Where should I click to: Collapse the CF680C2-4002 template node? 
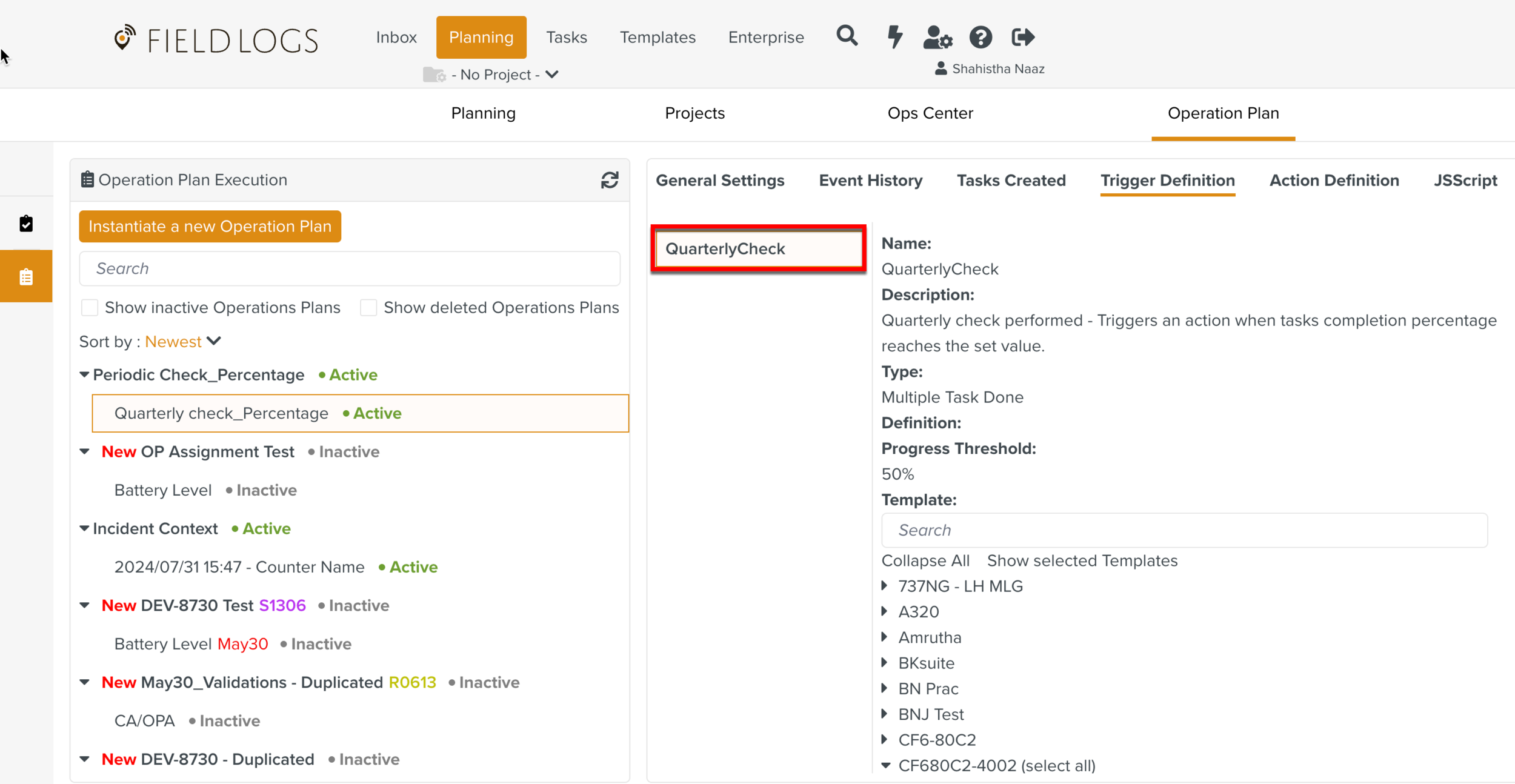[886, 765]
